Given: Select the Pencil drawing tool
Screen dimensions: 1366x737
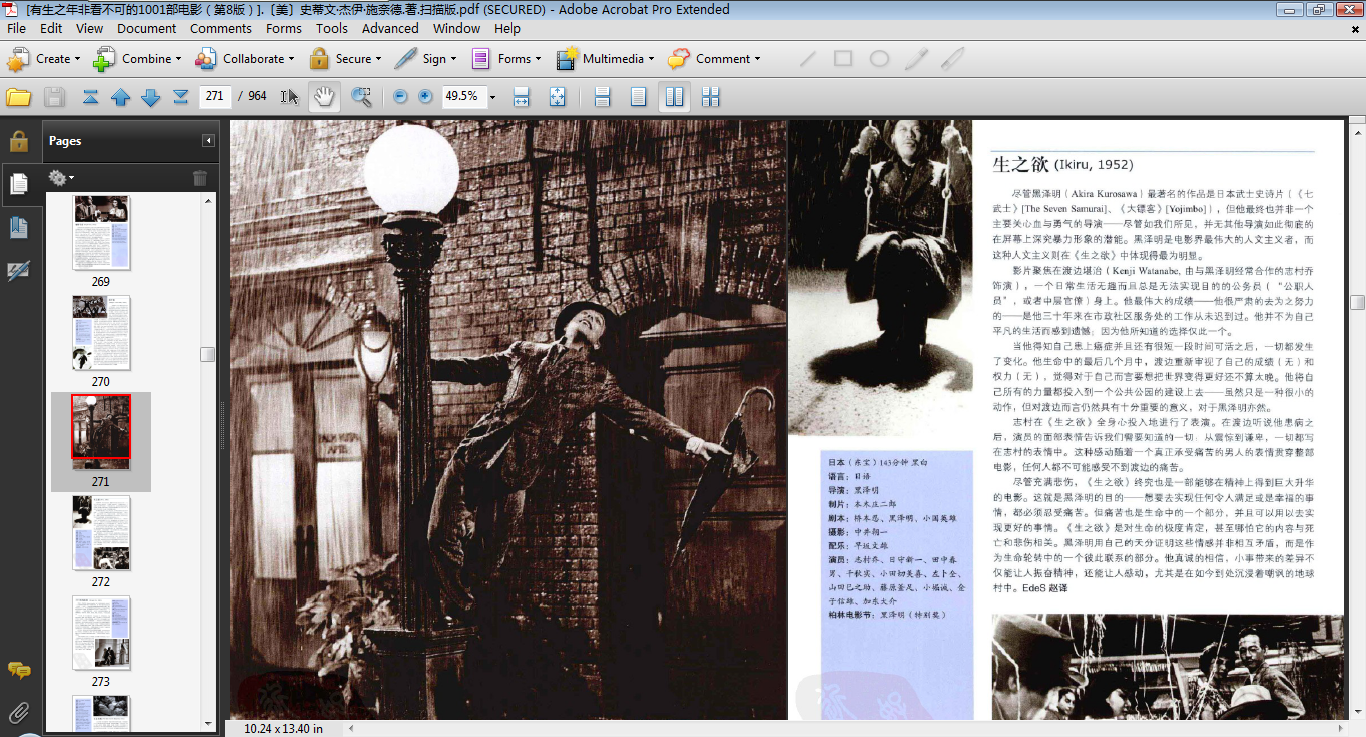Looking at the screenshot, I should [916, 59].
